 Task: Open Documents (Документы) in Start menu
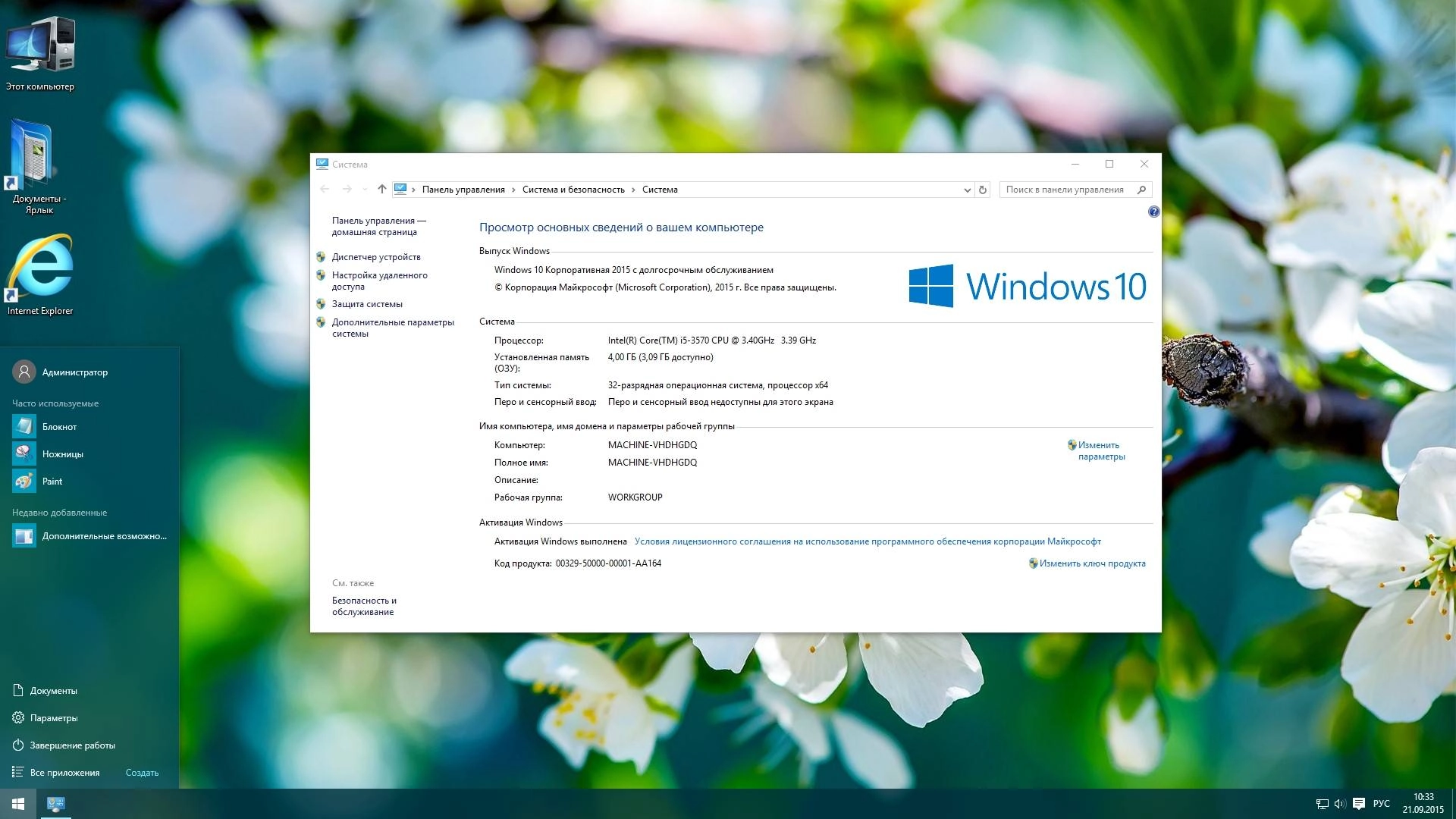point(45,691)
